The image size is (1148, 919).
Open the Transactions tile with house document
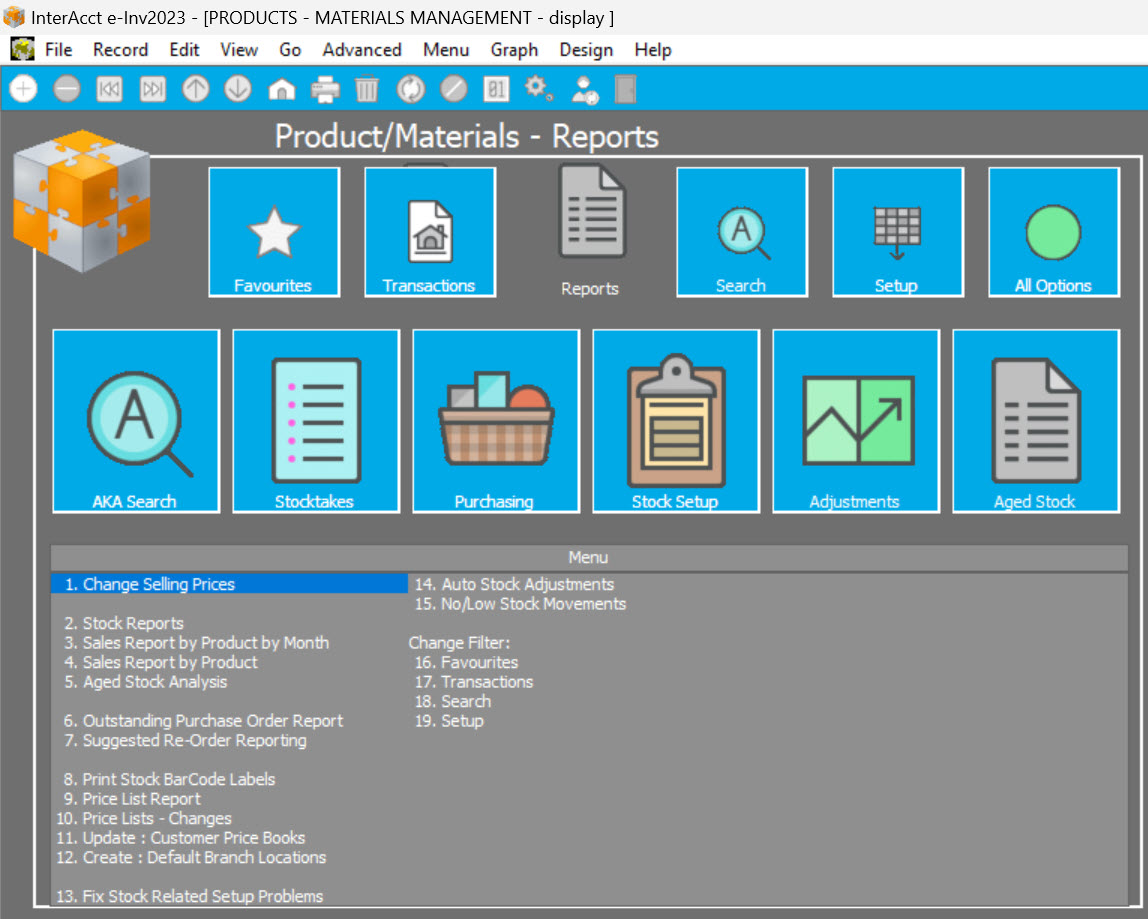click(430, 232)
